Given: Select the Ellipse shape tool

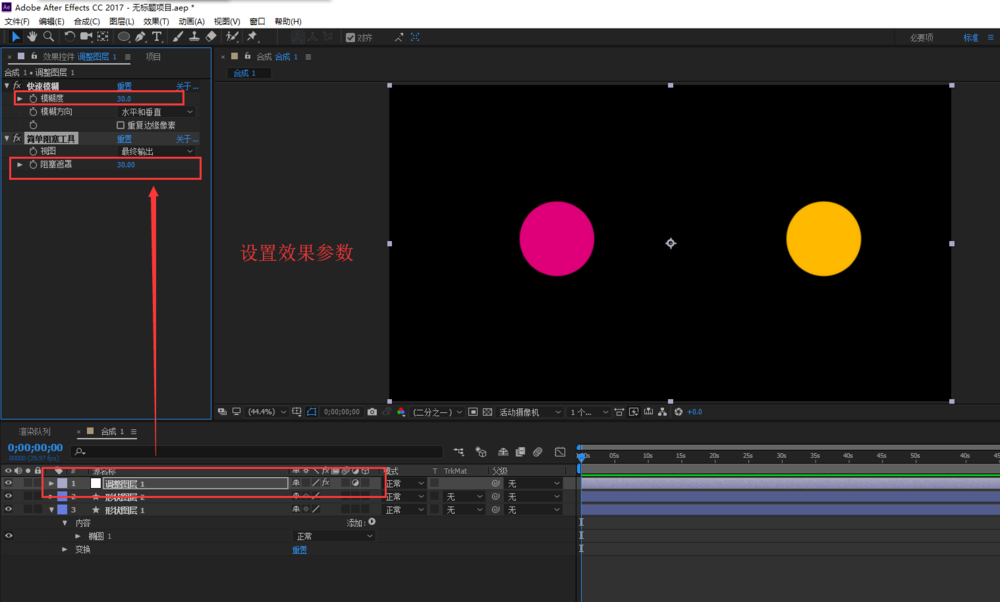Looking at the screenshot, I should point(124,37).
